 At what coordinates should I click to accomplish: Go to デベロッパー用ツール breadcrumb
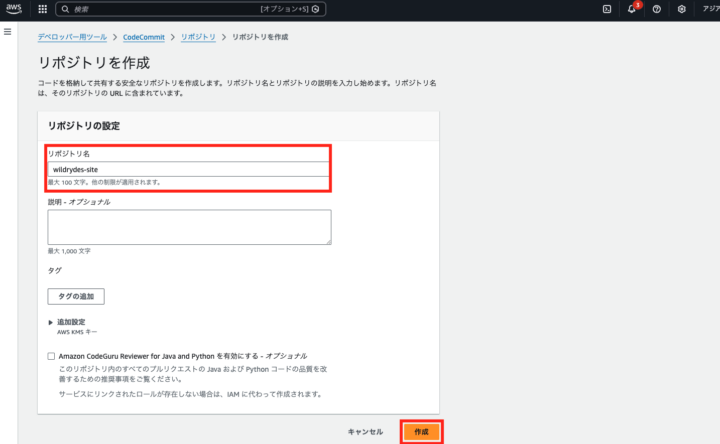[x=73, y=36]
